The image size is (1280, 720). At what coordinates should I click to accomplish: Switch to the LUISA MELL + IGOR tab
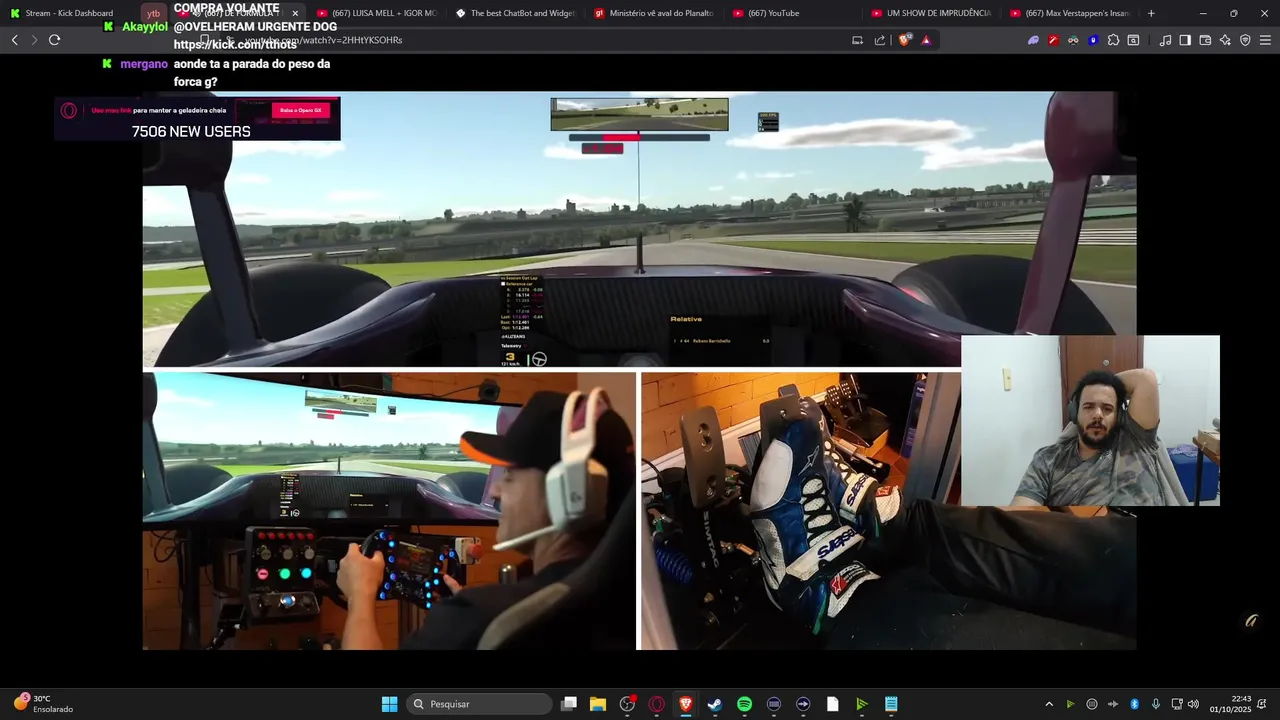376,13
